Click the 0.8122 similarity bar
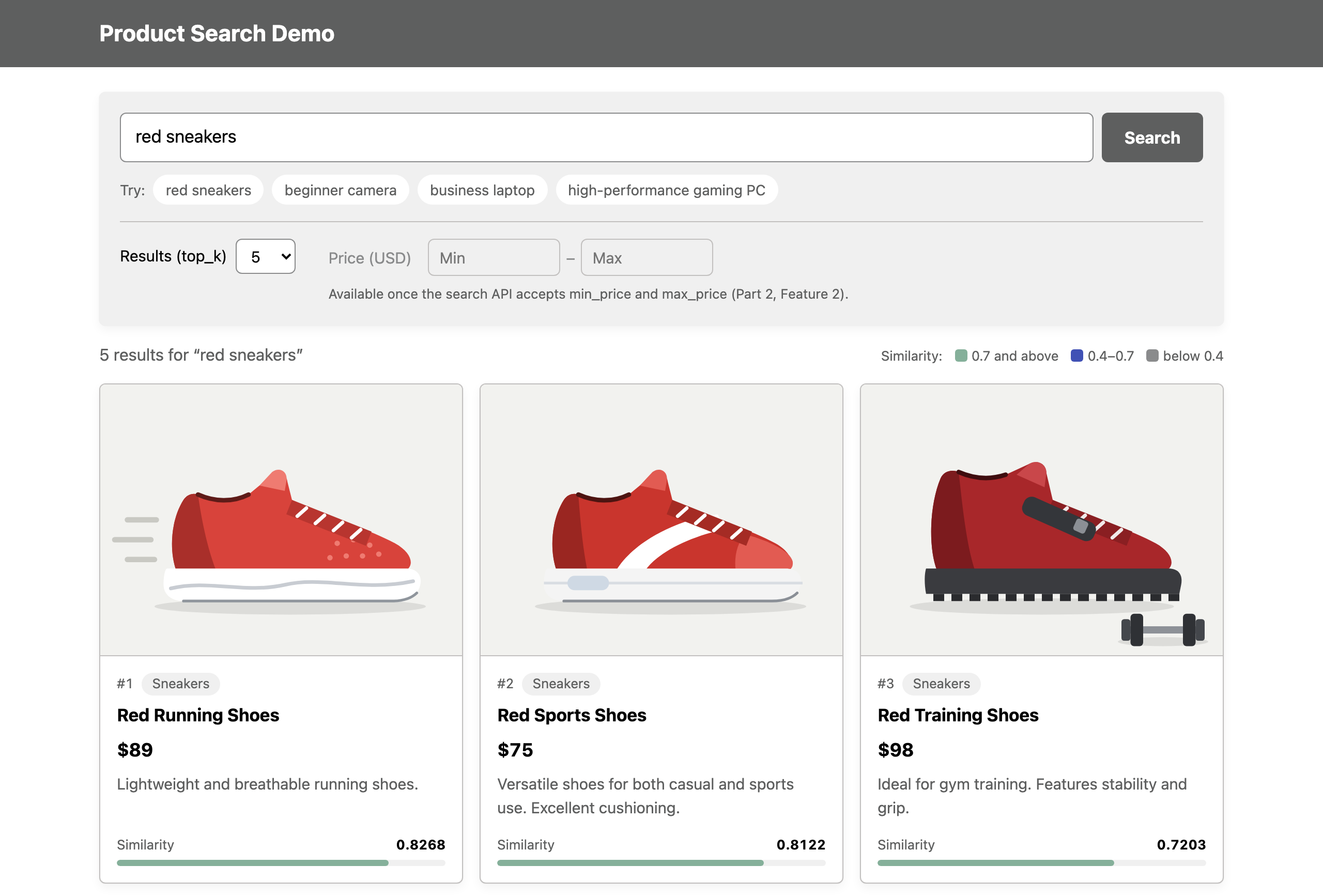The width and height of the screenshot is (1323, 896). tap(661, 863)
